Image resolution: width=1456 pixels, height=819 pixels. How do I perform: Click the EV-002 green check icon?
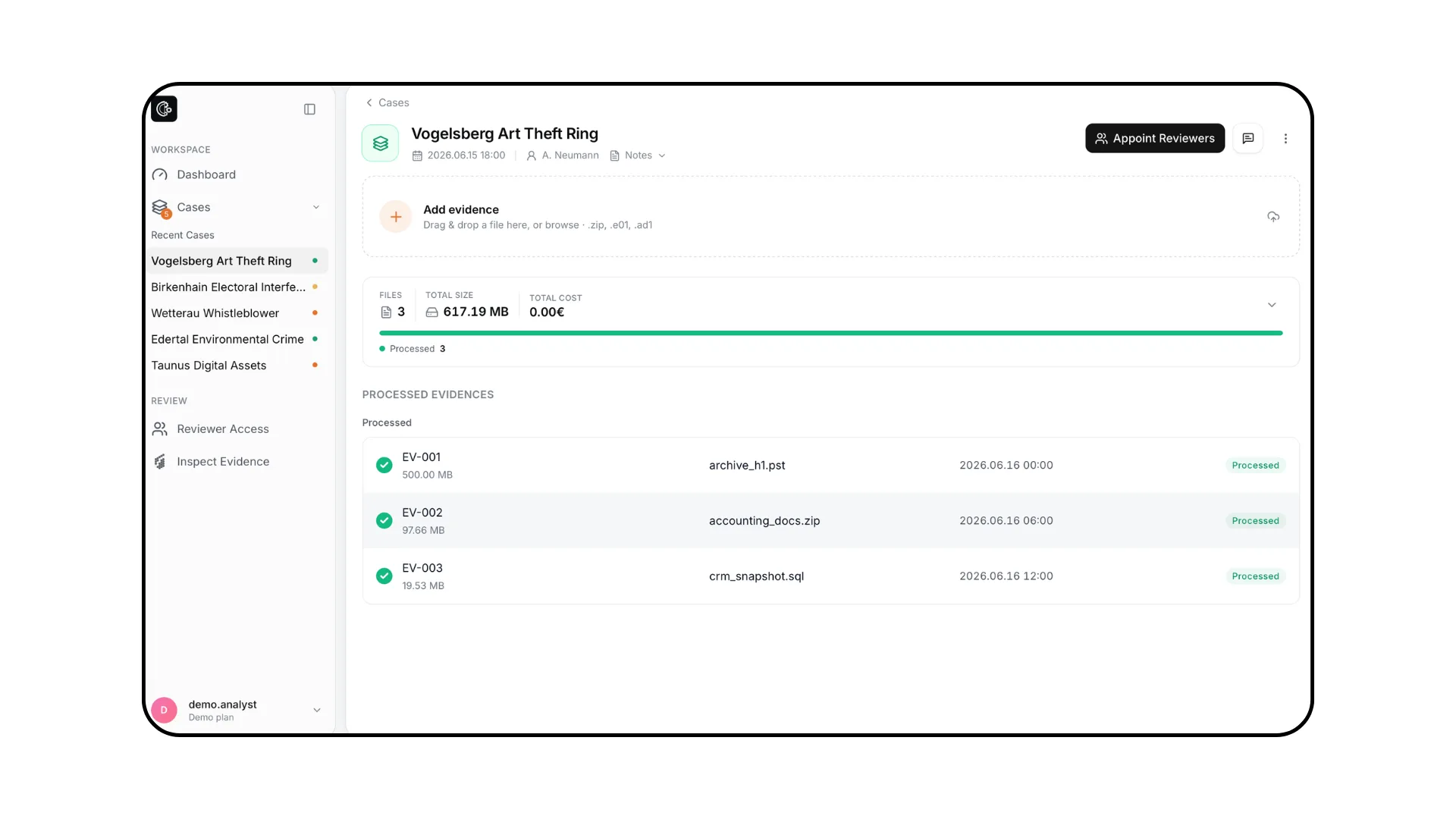pos(384,521)
